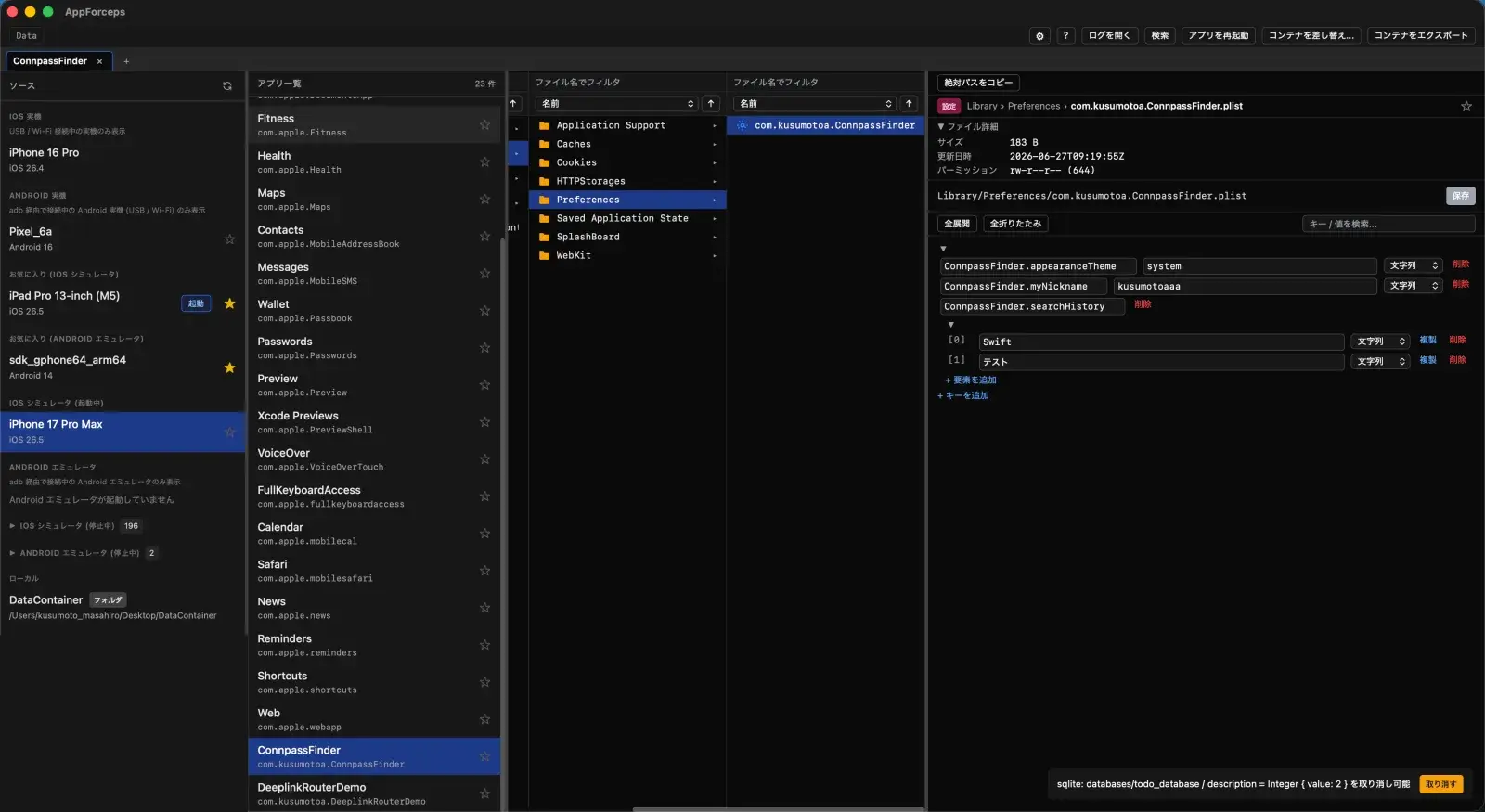This screenshot has width=1485, height=812.
Task: Expand Android エミュレータ (停止中) group
Action: [x=12, y=552]
